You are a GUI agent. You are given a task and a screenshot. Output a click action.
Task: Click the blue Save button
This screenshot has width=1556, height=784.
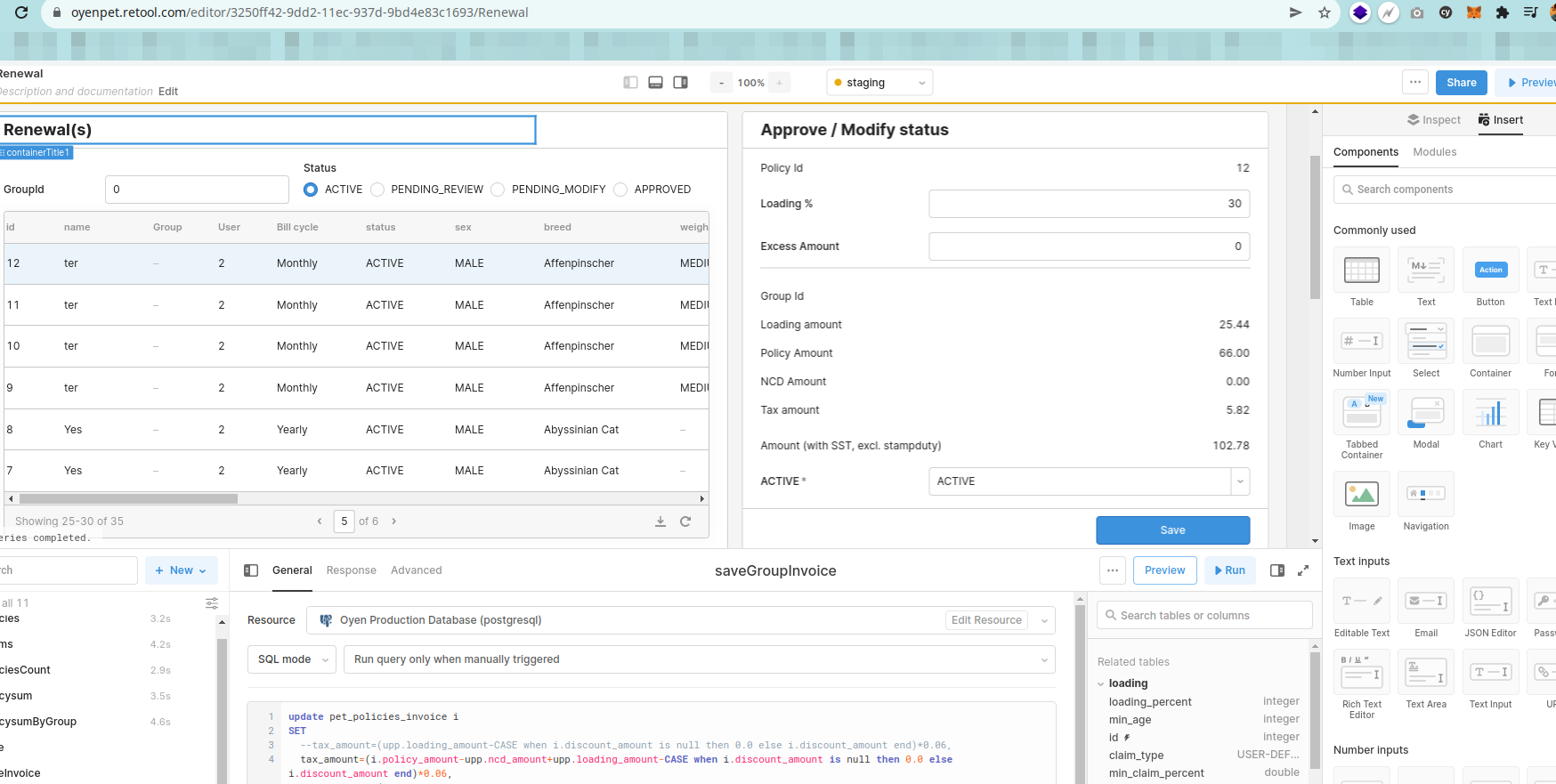(1172, 530)
